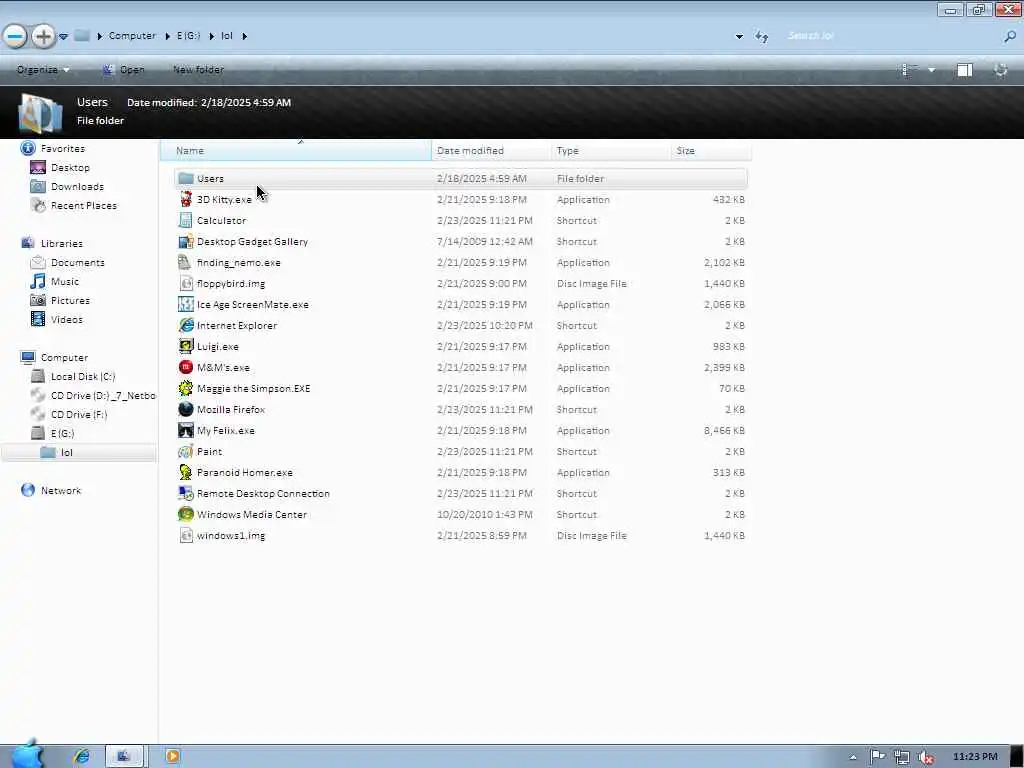Launch the media player from the taskbar

pos(172,756)
